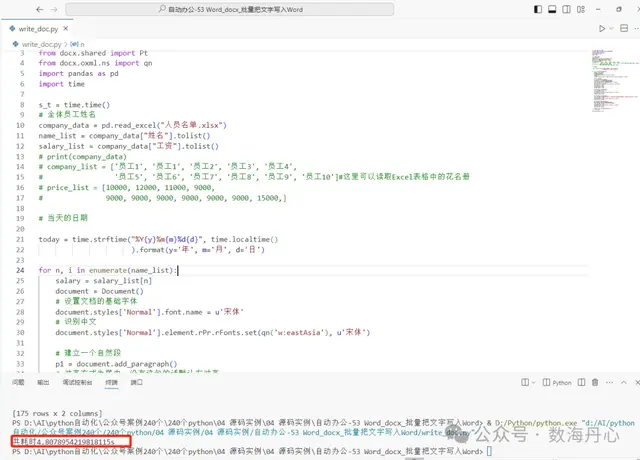Click line number 10 in the gutter
Viewport: 640px width, 460px height.
[x=20, y=125]
